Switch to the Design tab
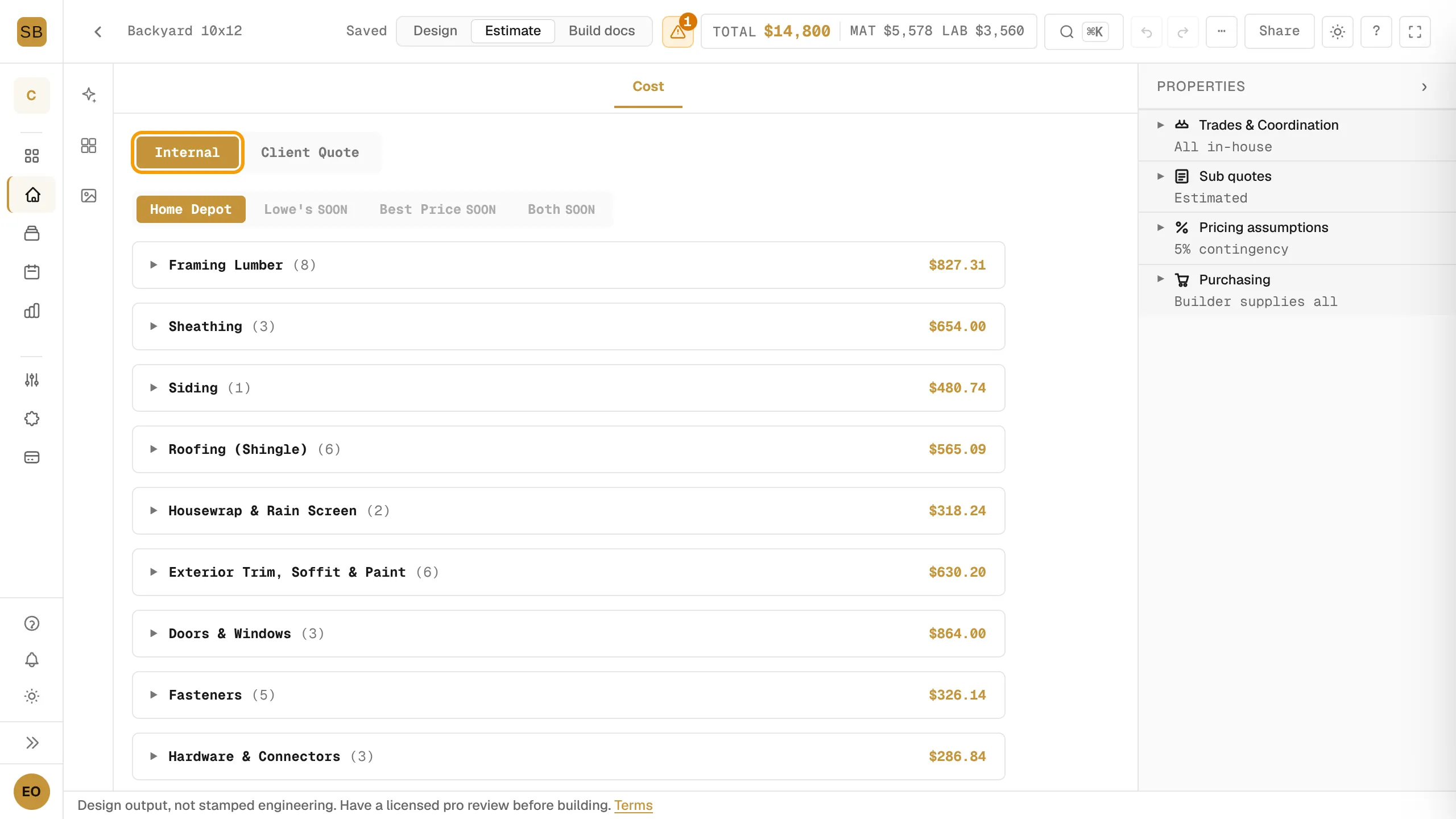Image resolution: width=1456 pixels, height=819 pixels. click(435, 31)
